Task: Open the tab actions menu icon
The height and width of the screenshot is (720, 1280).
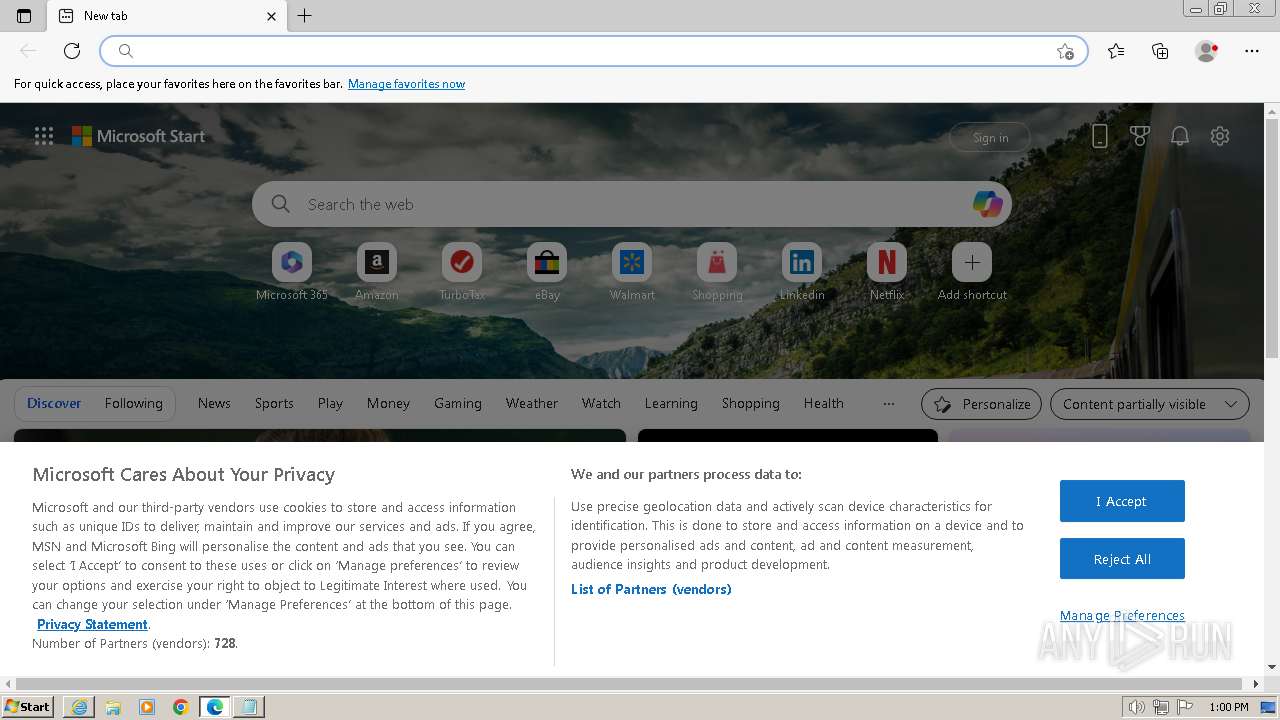Action: (24, 16)
